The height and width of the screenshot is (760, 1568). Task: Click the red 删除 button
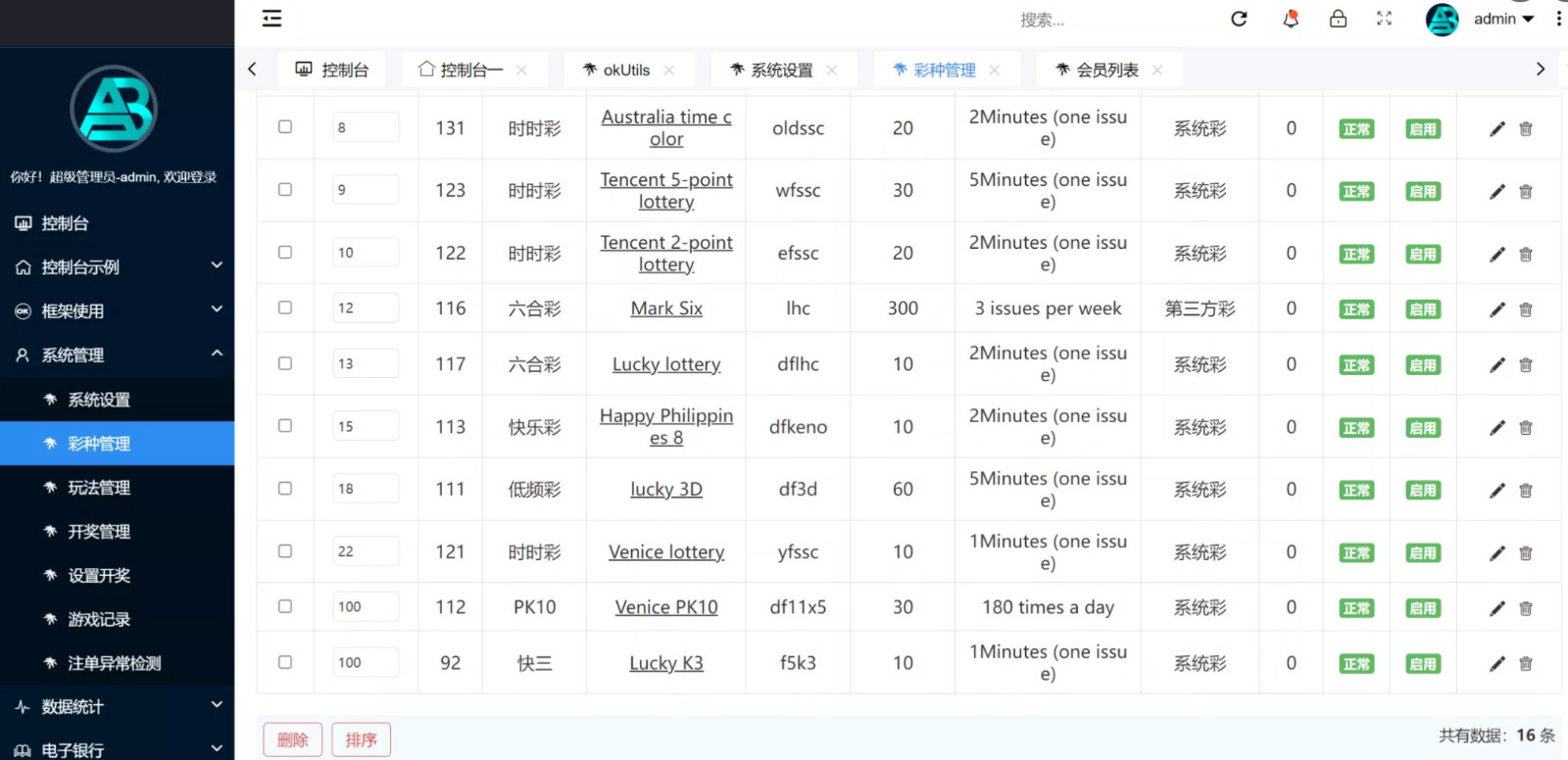click(x=292, y=739)
